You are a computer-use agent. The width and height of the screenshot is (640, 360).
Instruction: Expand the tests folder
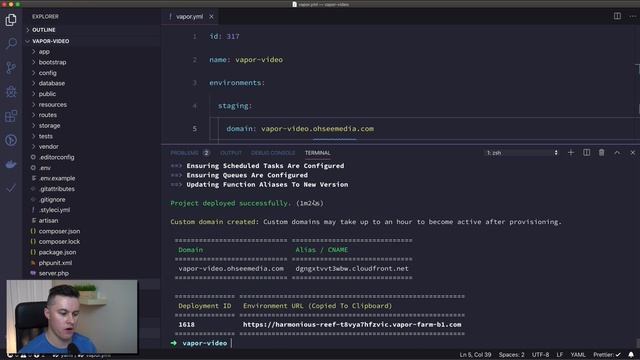coord(45,136)
